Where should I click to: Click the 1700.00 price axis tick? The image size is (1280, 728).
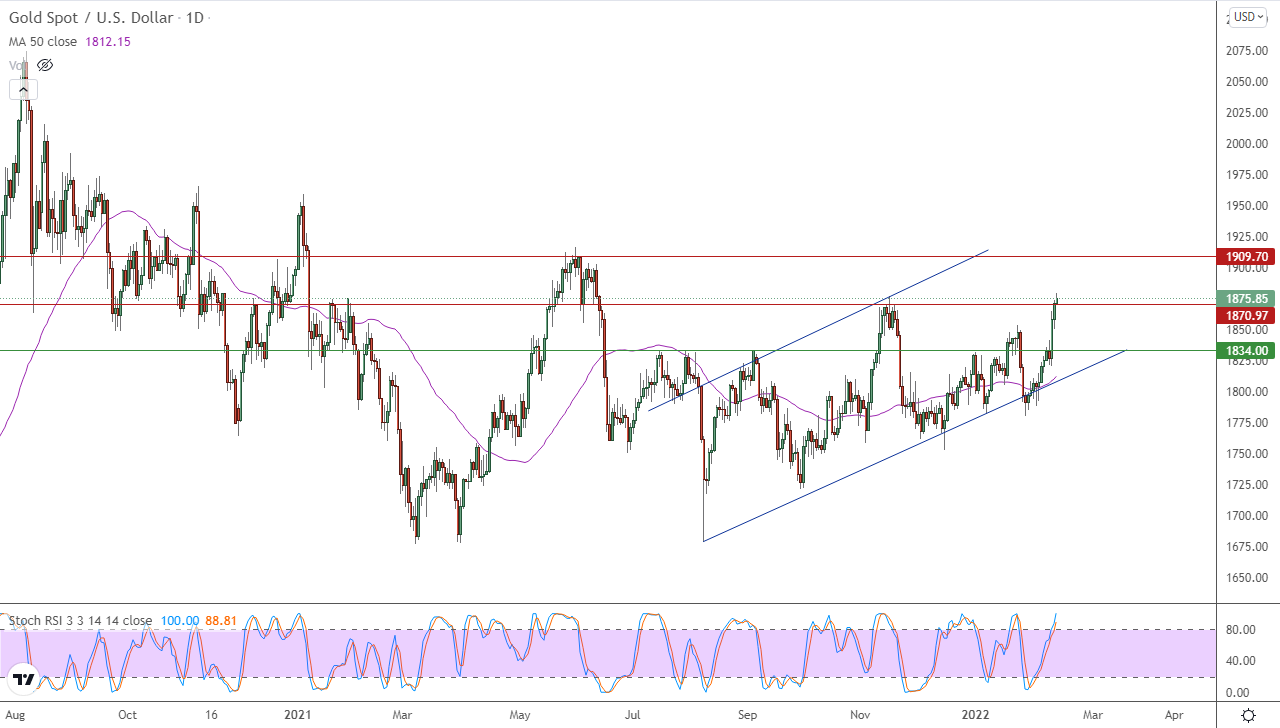(1246, 516)
